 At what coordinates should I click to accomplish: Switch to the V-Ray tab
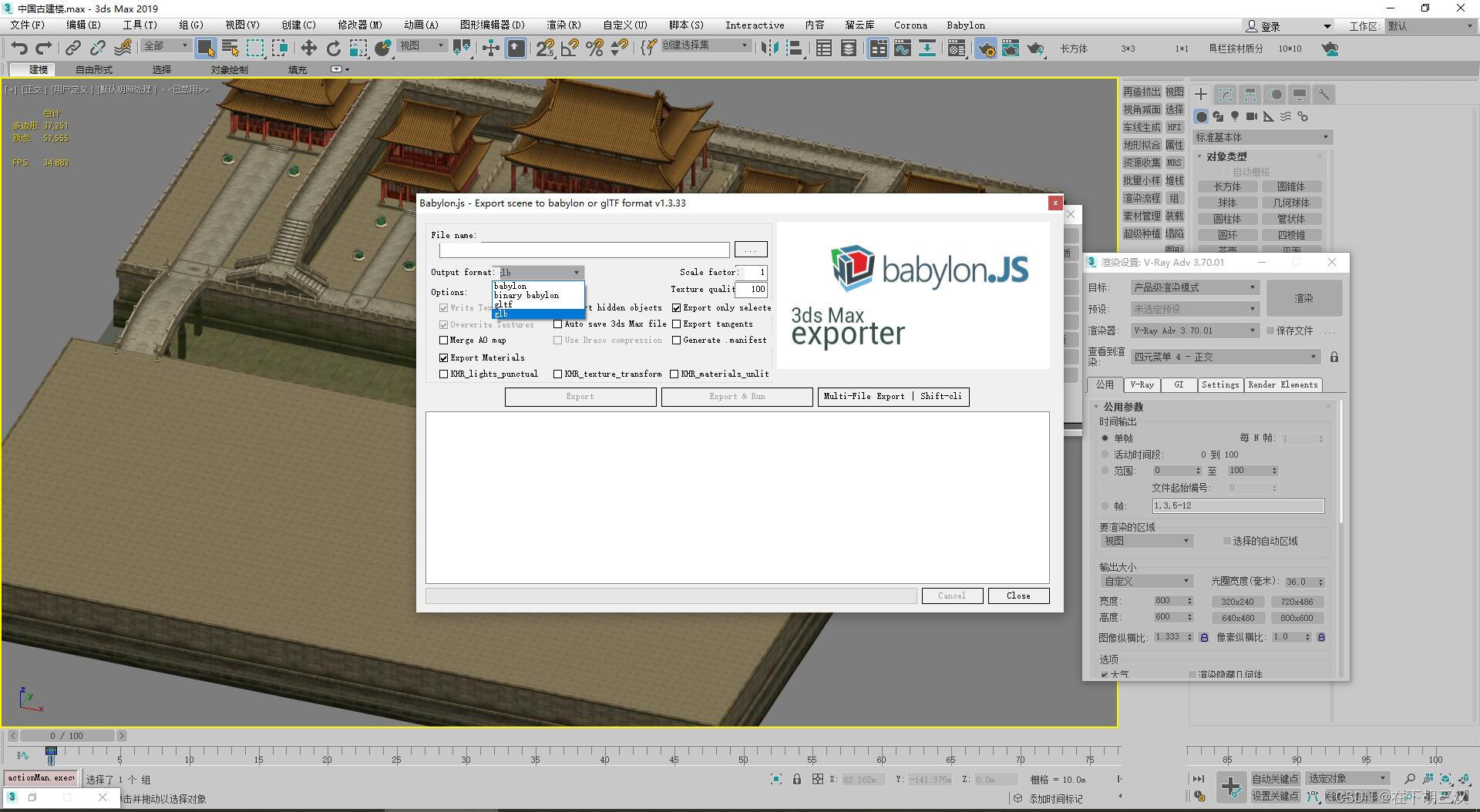tap(1142, 384)
